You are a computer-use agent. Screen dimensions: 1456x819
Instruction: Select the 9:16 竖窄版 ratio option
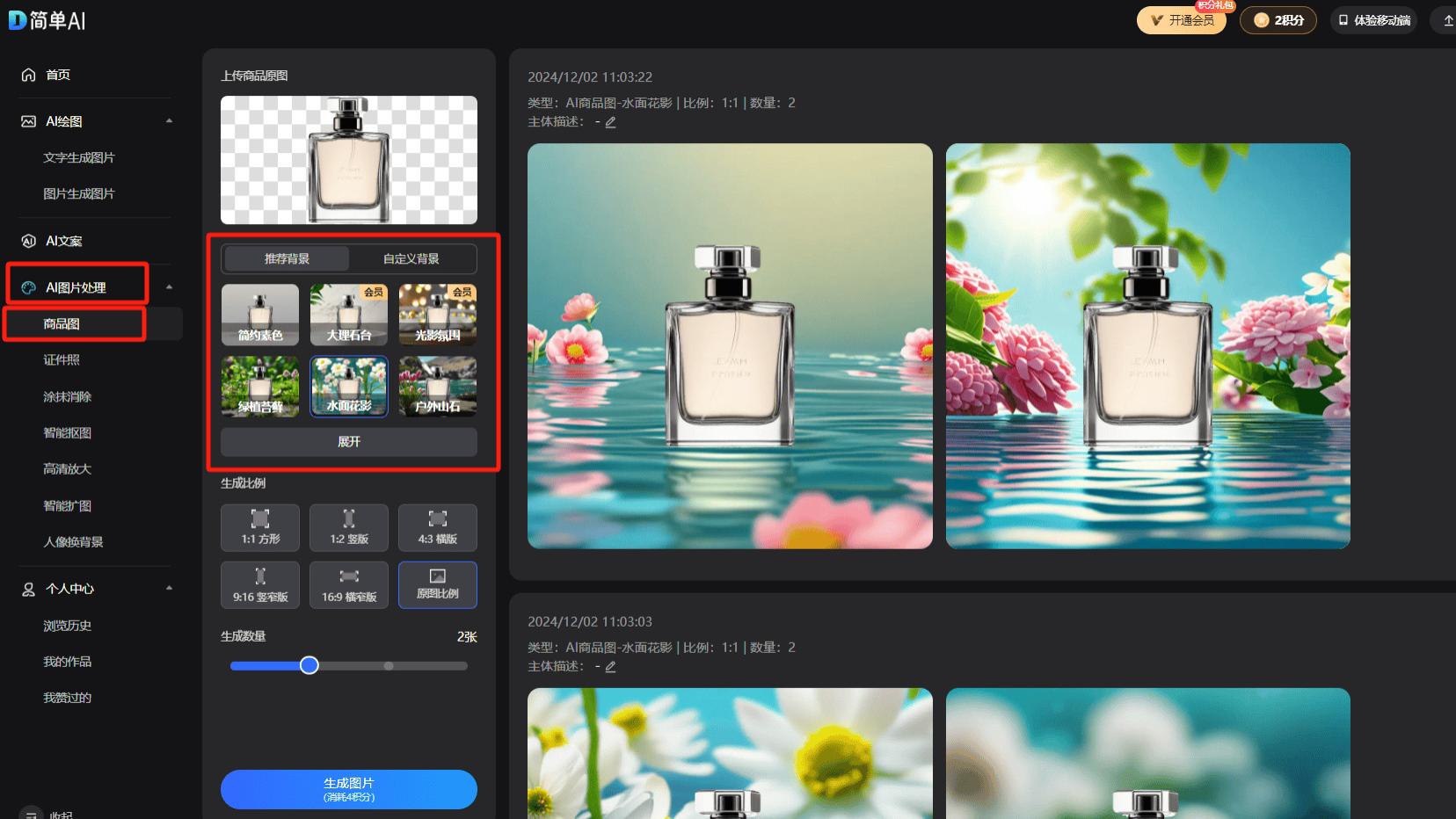(260, 585)
